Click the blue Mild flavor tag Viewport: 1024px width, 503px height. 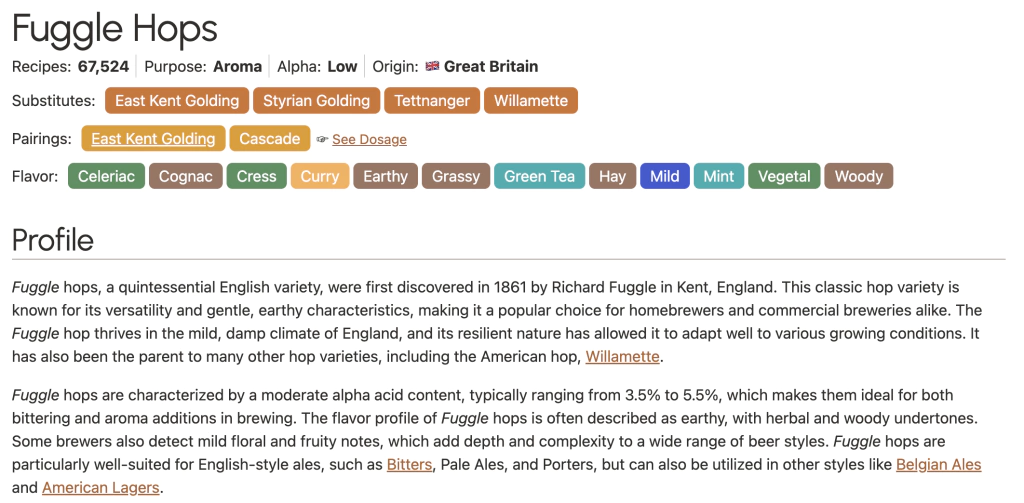point(664,177)
